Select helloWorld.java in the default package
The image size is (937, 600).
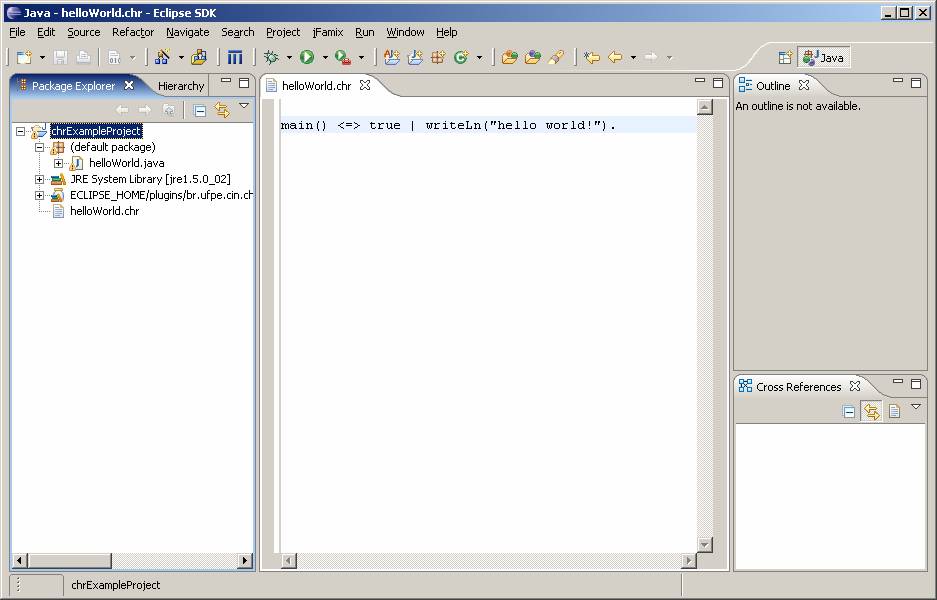pyautogui.click(x=126, y=163)
